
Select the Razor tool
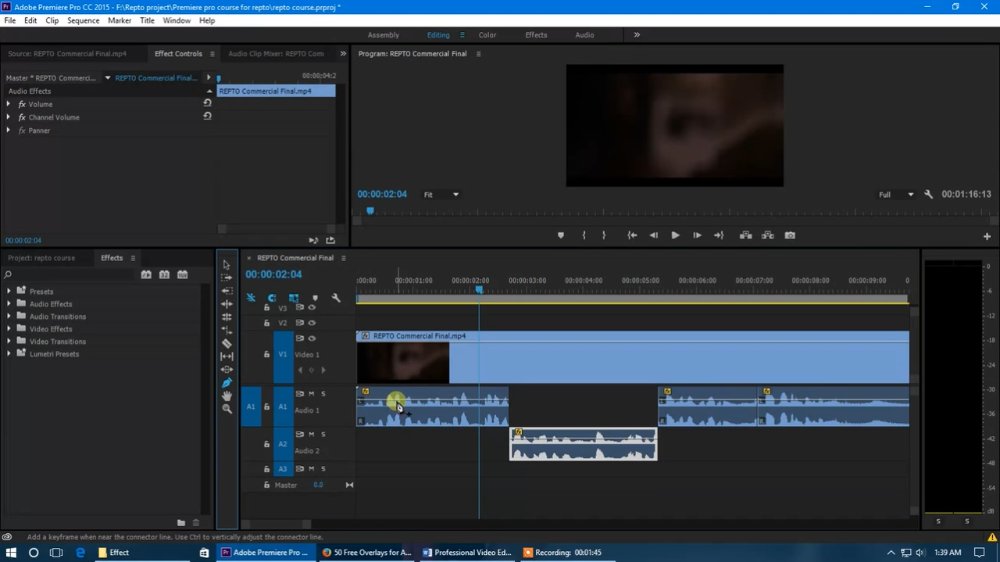pyautogui.click(x=226, y=343)
